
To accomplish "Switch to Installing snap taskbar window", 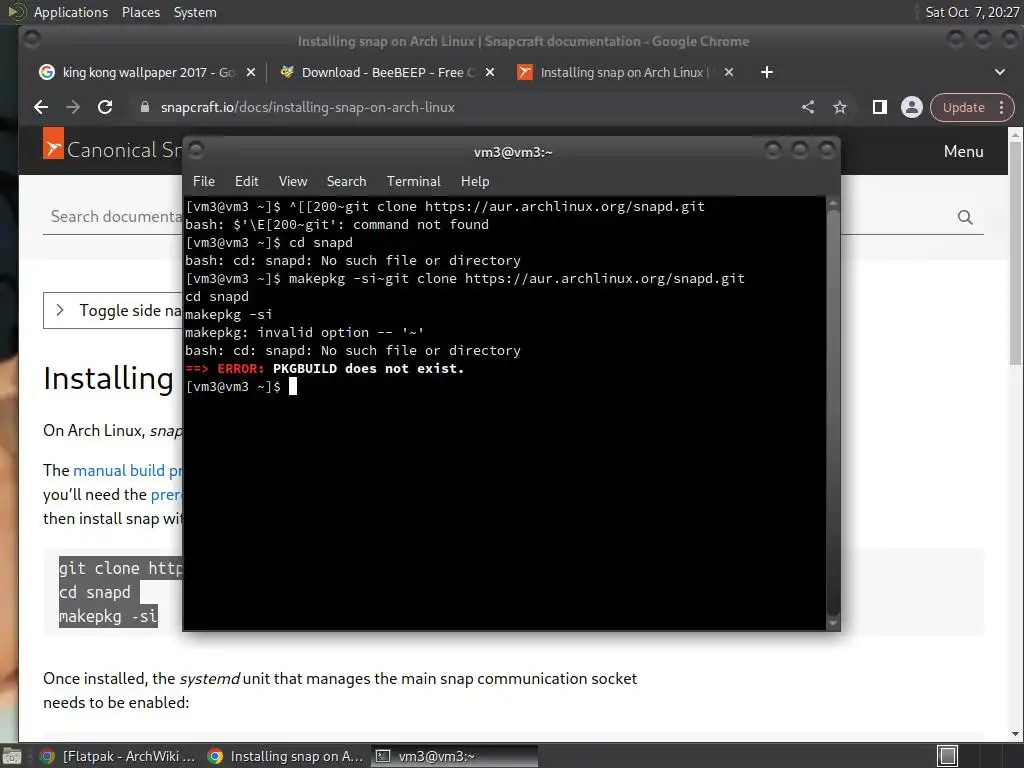I will [286, 756].
